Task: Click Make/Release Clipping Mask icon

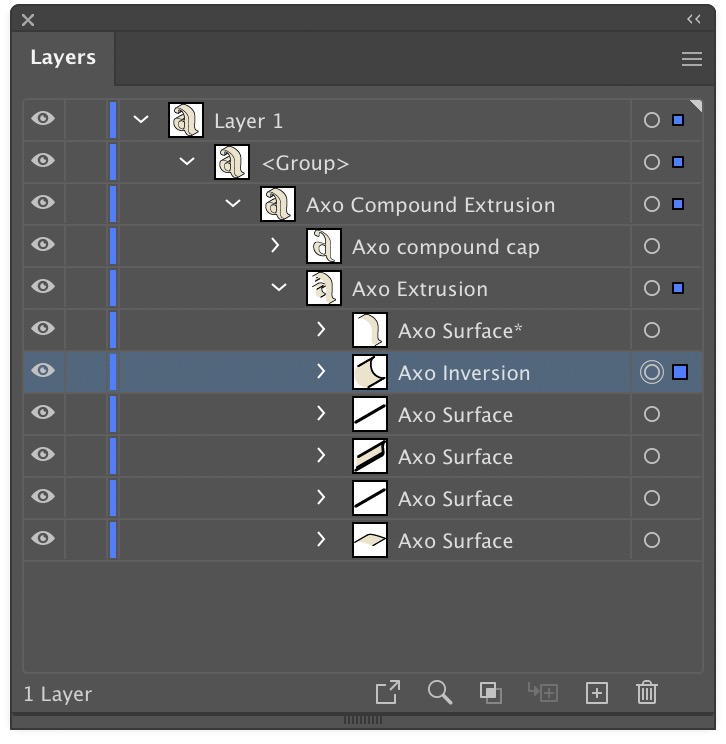Action: (491, 693)
